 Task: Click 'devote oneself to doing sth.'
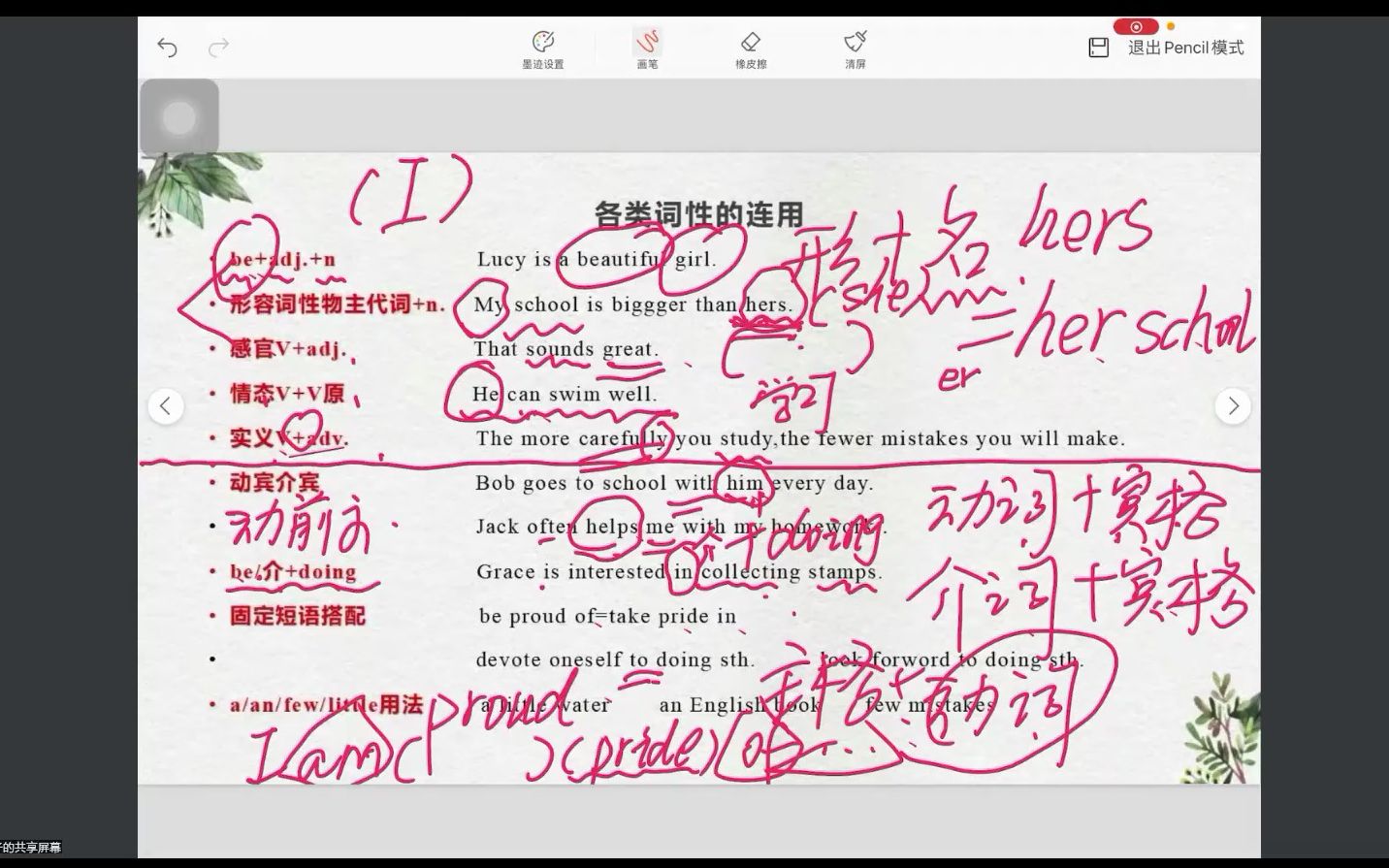tap(615, 659)
